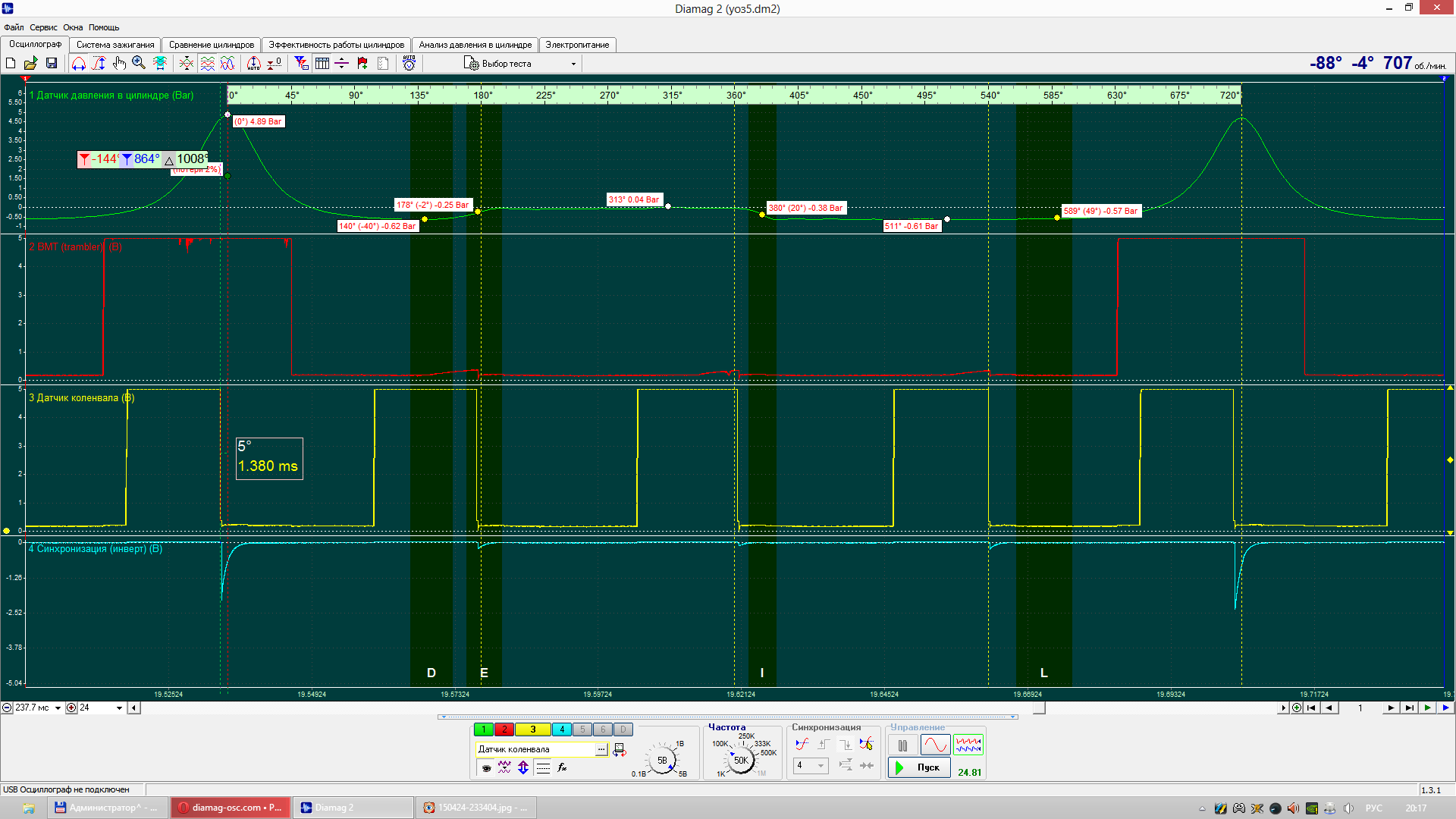Screen dimensions: 1456x819
Task: Toggle the grid table toolbar icon
Action: click(x=322, y=64)
